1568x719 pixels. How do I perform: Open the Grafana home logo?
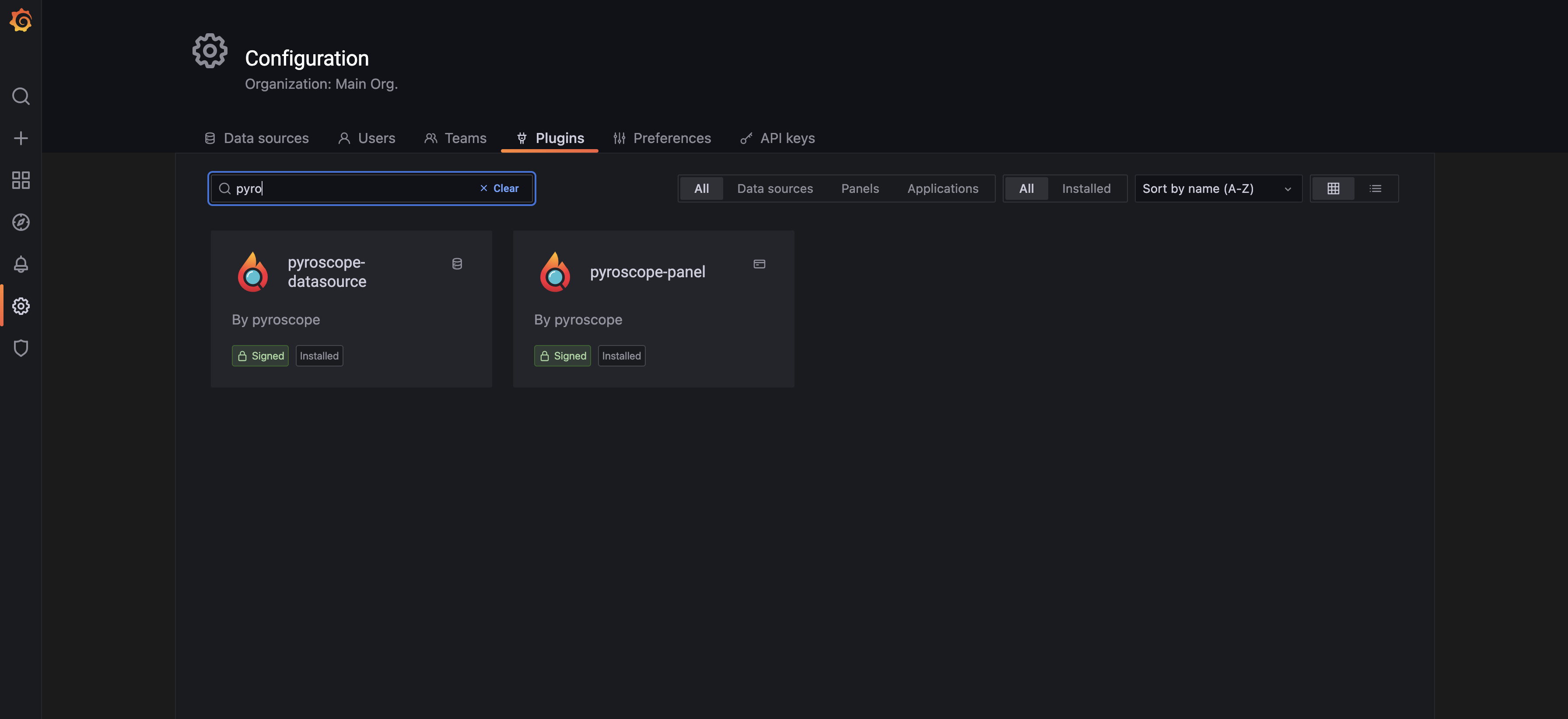pyautogui.click(x=21, y=20)
